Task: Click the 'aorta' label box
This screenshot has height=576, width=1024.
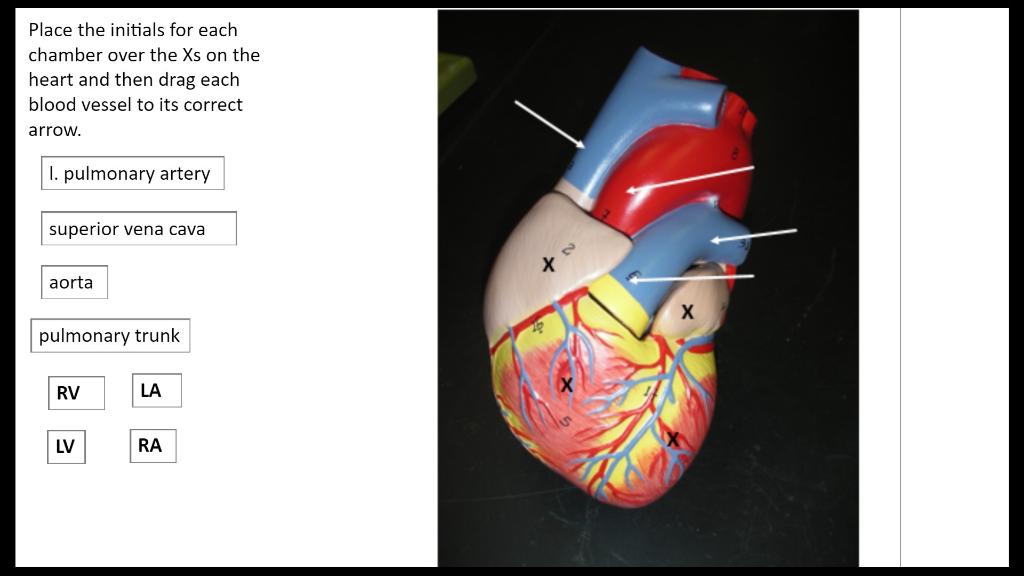Action: pyautogui.click(x=74, y=282)
